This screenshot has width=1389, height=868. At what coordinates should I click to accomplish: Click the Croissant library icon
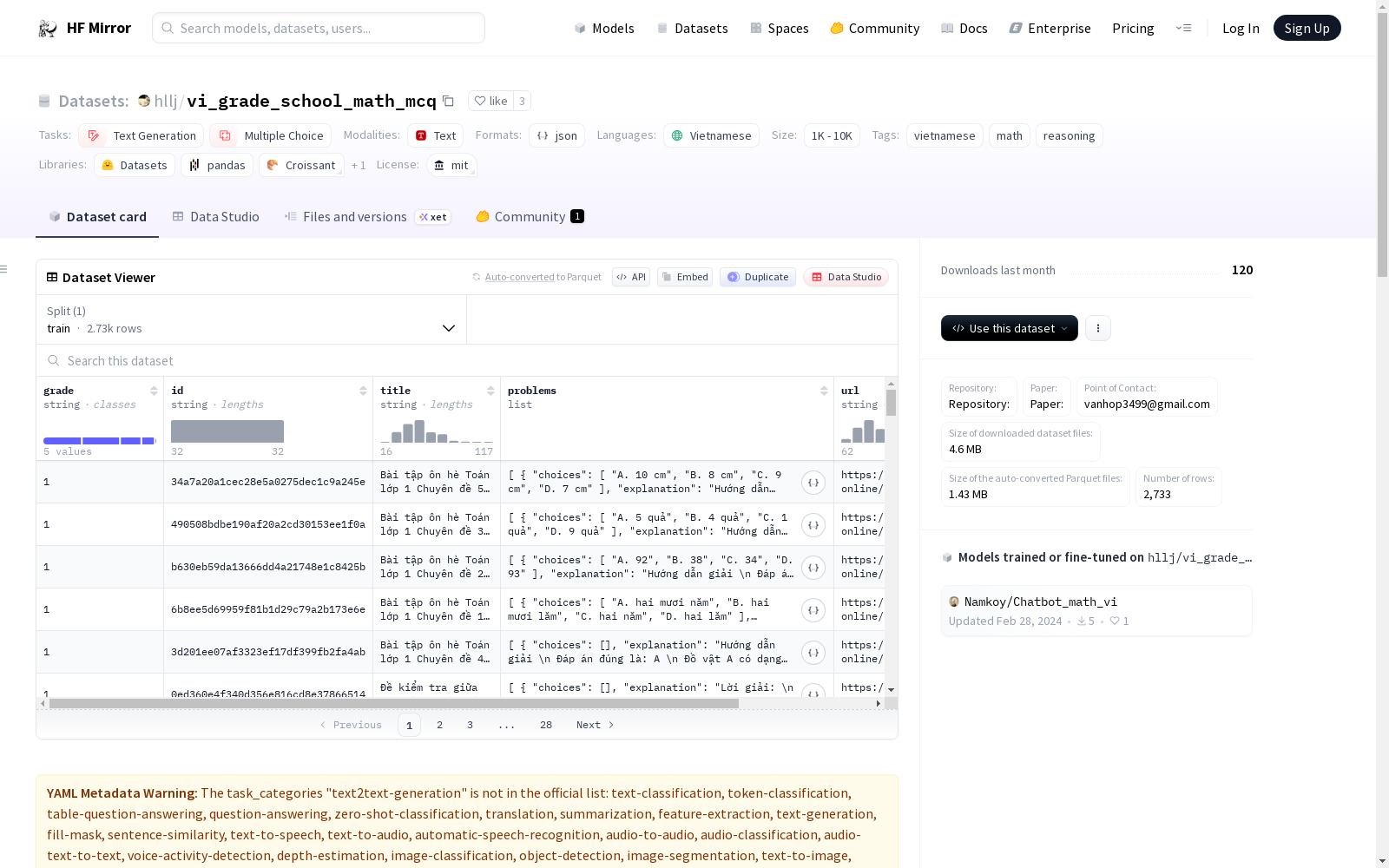(273, 165)
